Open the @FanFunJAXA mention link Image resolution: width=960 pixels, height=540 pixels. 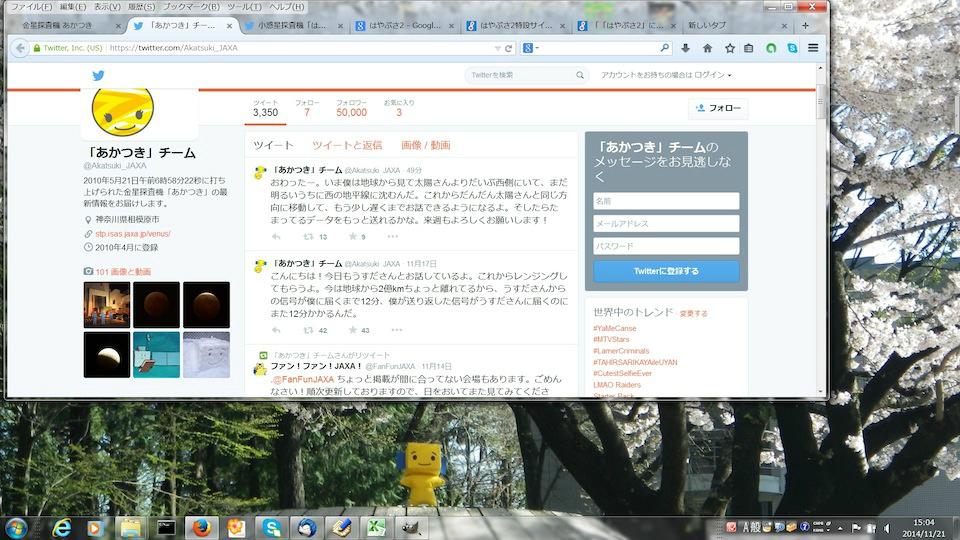(x=303, y=379)
